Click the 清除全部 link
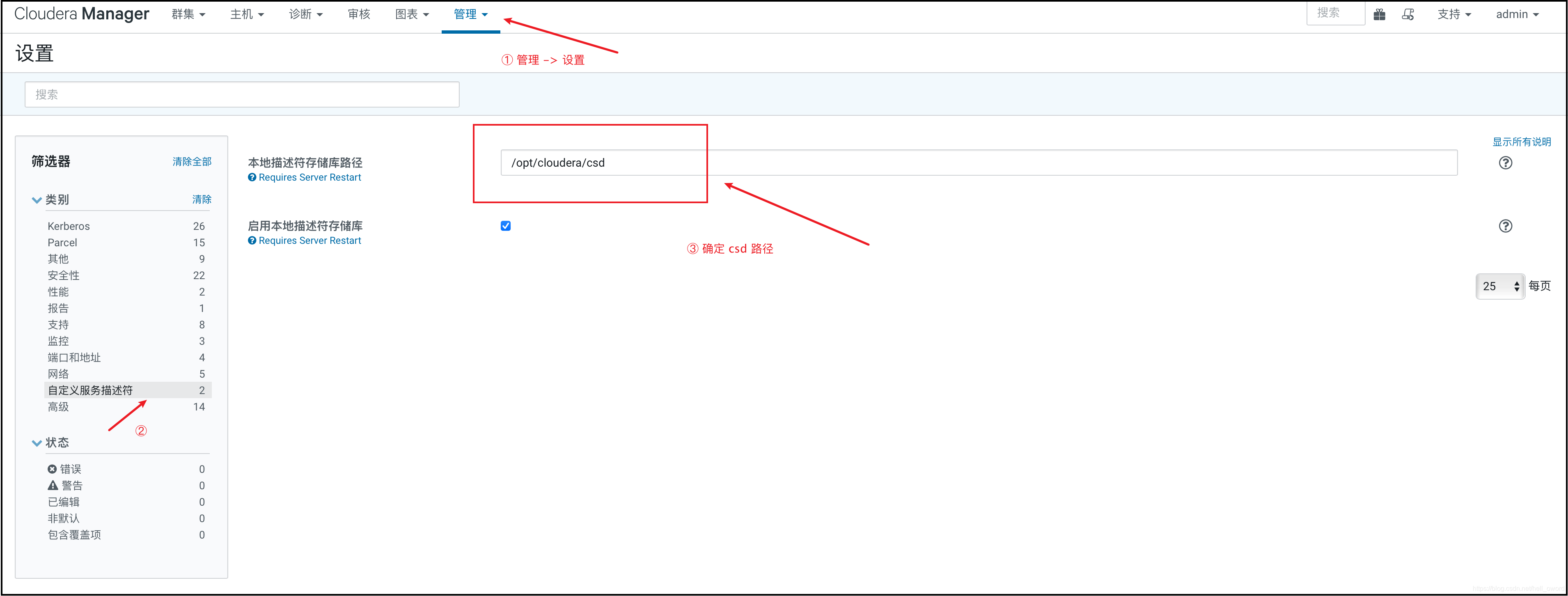This screenshot has height=596, width=1568. coord(192,161)
